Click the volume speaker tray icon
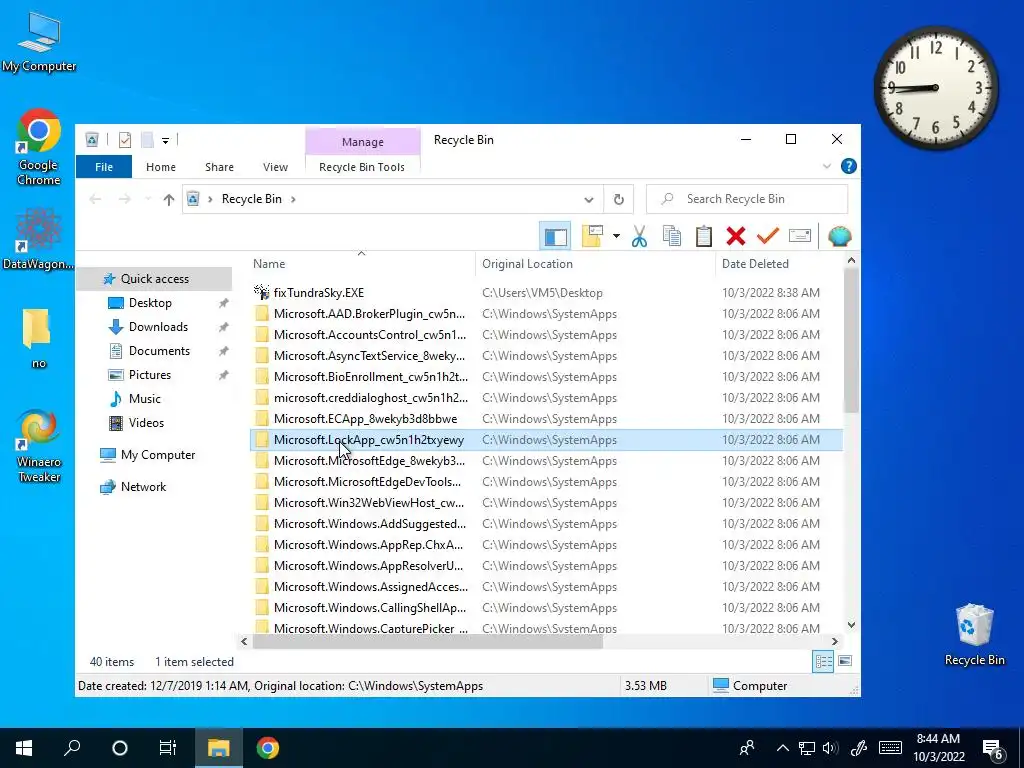 click(x=831, y=748)
